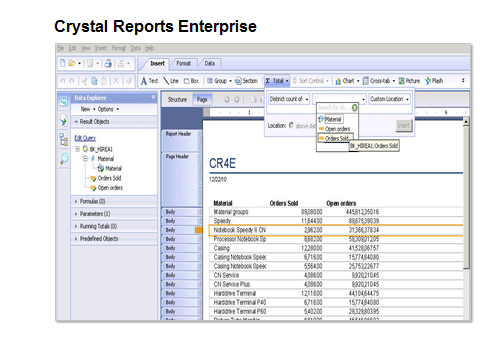
Task: Click the Copy icon
Action: point(94,81)
